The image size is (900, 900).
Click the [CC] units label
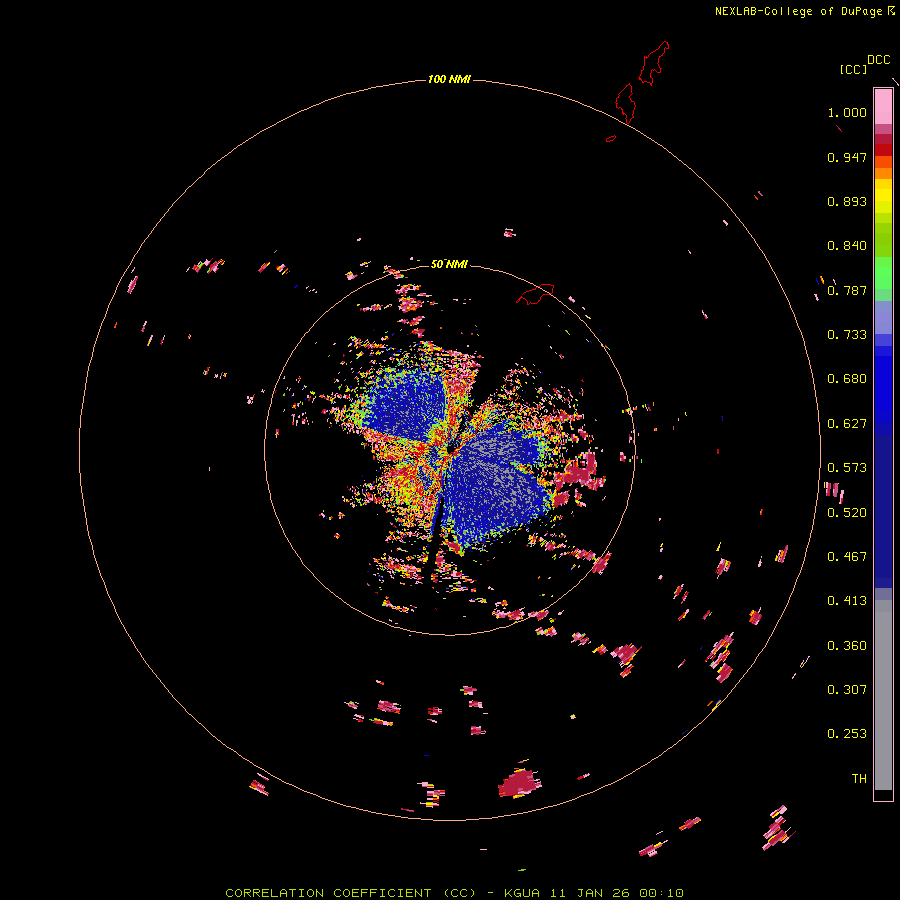[853, 69]
